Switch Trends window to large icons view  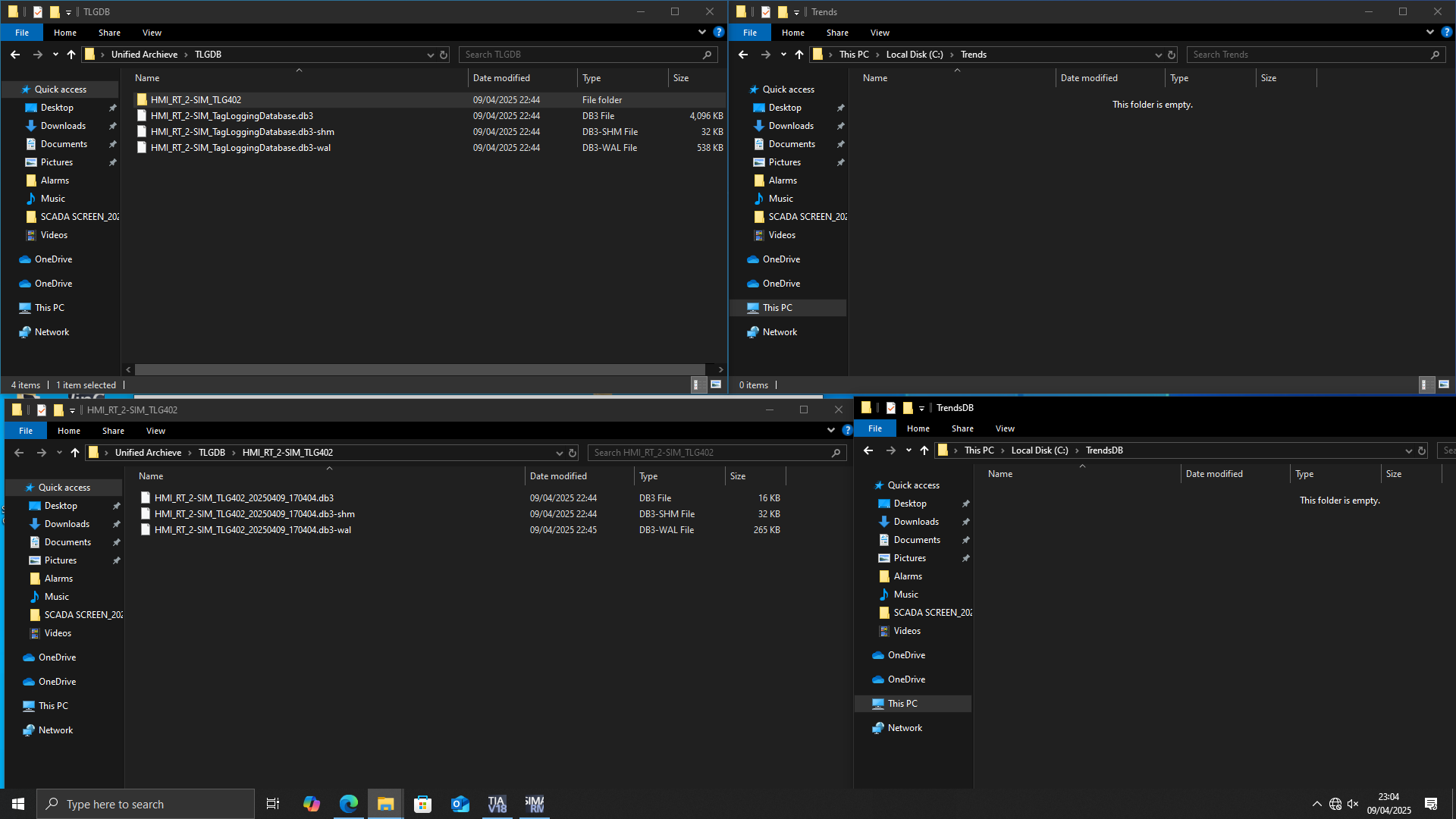[1444, 385]
